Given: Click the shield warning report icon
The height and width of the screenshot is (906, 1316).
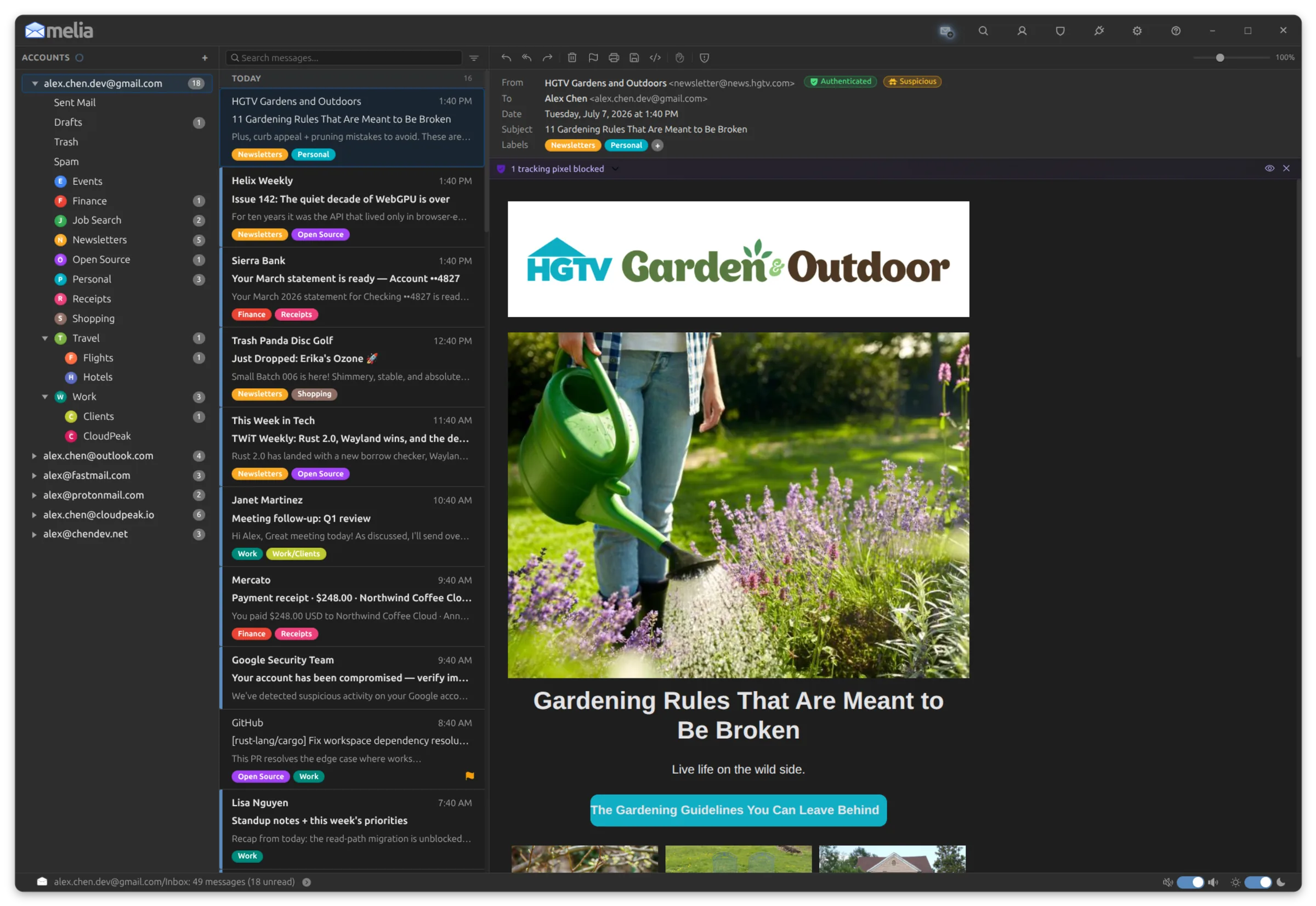Looking at the screenshot, I should (x=704, y=58).
